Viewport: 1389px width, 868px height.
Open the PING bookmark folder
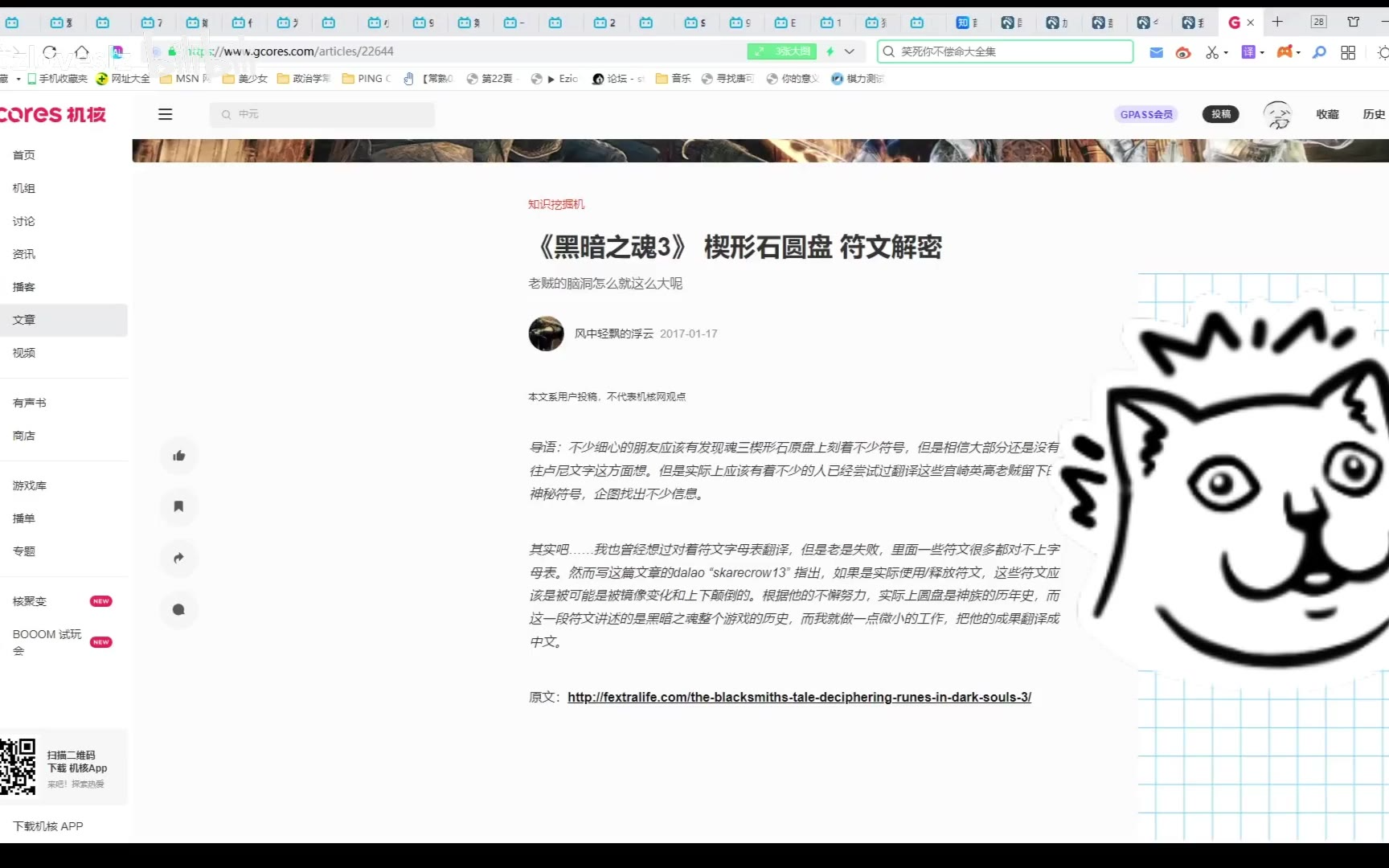tap(367, 79)
